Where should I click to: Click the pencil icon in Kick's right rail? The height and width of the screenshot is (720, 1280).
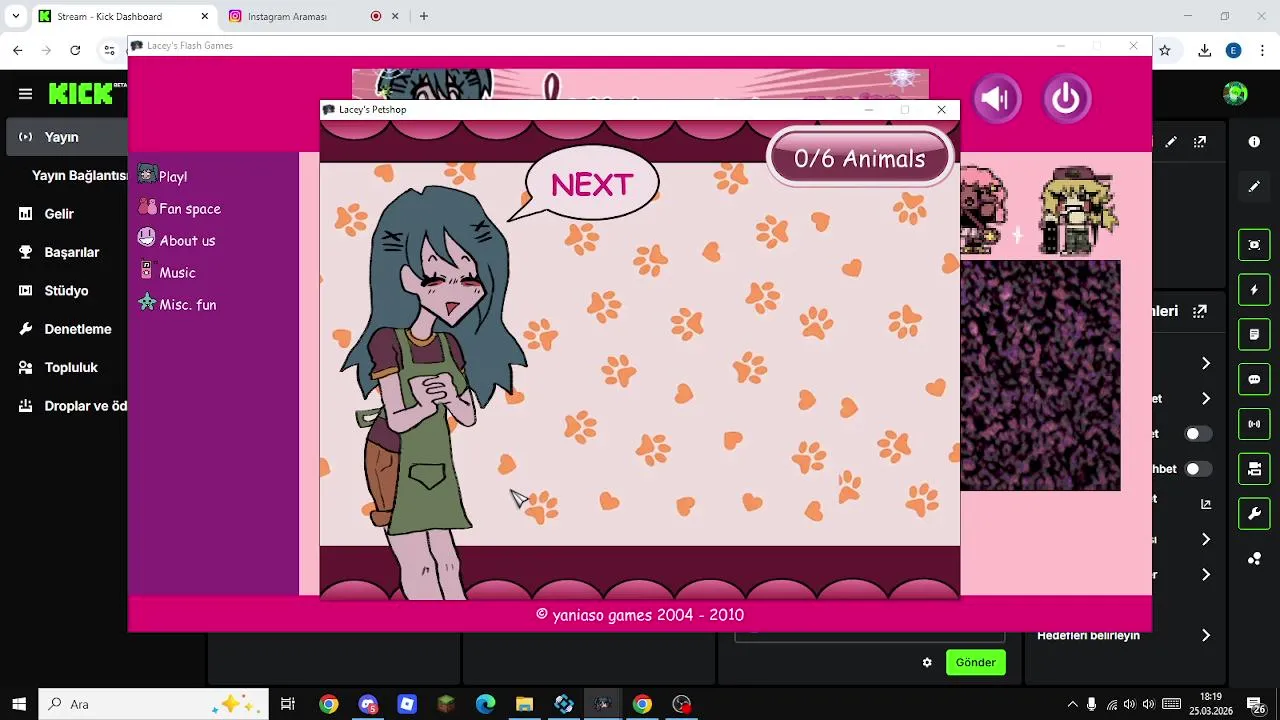tap(1254, 187)
